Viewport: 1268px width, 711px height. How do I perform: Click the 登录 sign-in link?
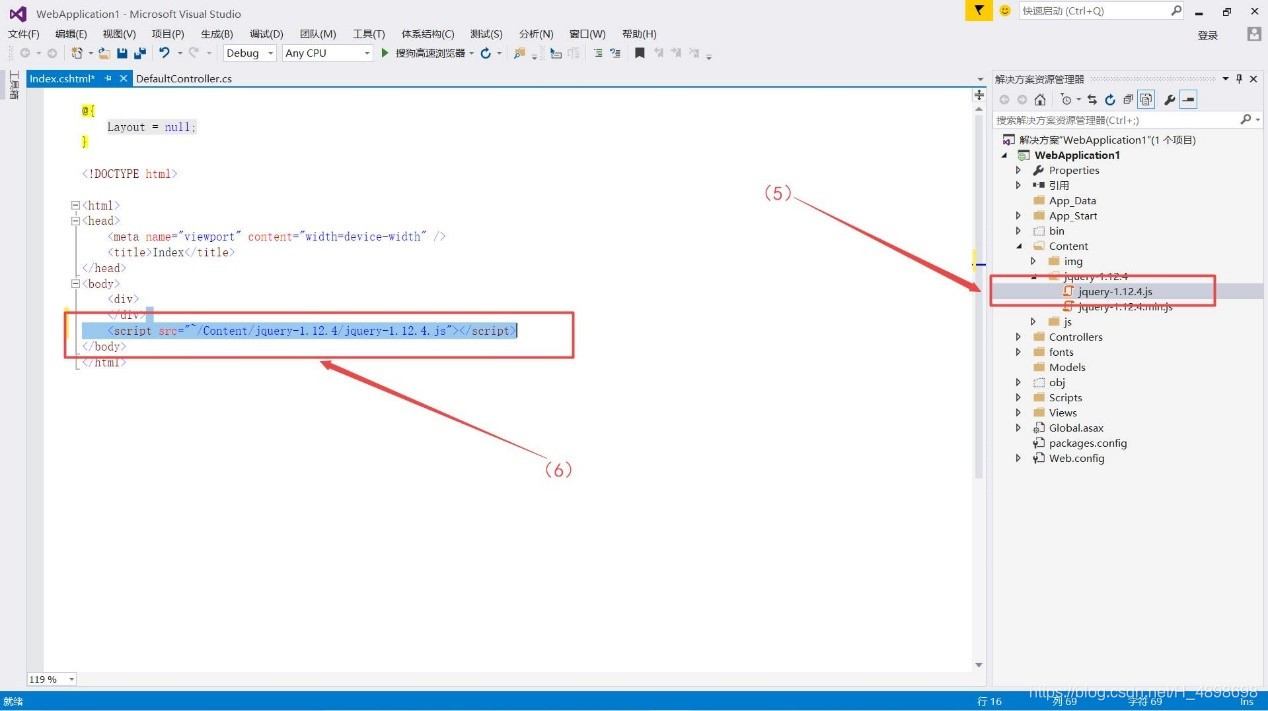click(x=1208, y=35)
